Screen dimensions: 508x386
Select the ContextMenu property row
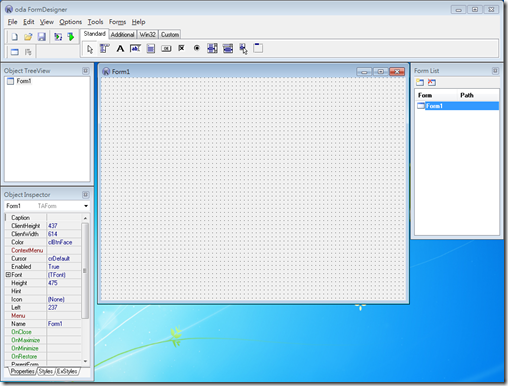click(43, 250)
